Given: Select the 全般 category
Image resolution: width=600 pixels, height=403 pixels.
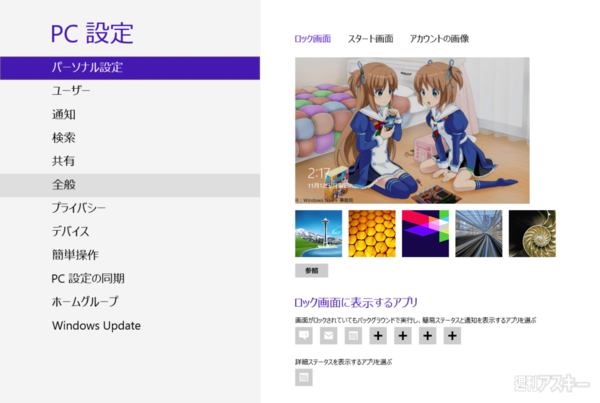Looking at the screenshot, I should 130,185.
